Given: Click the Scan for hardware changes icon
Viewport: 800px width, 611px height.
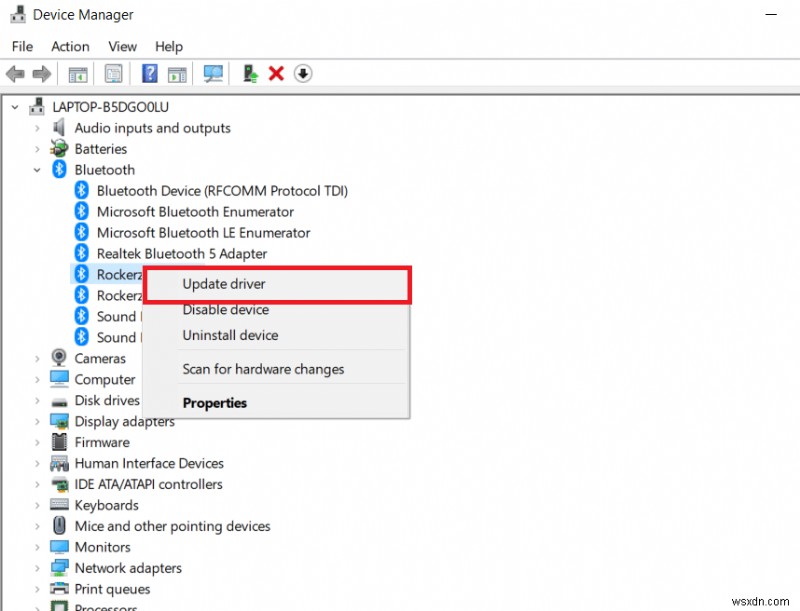Looking at the screenshot, I should click(213, 73).
